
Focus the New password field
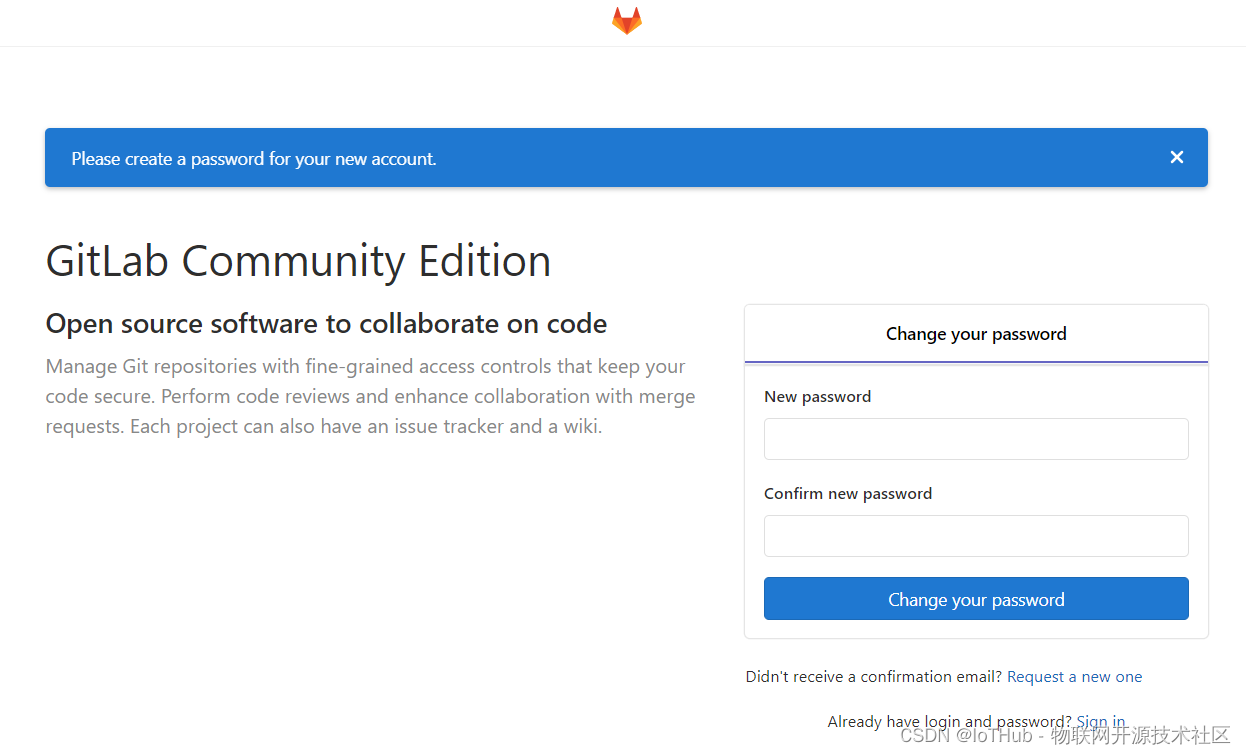pos(976,439)
